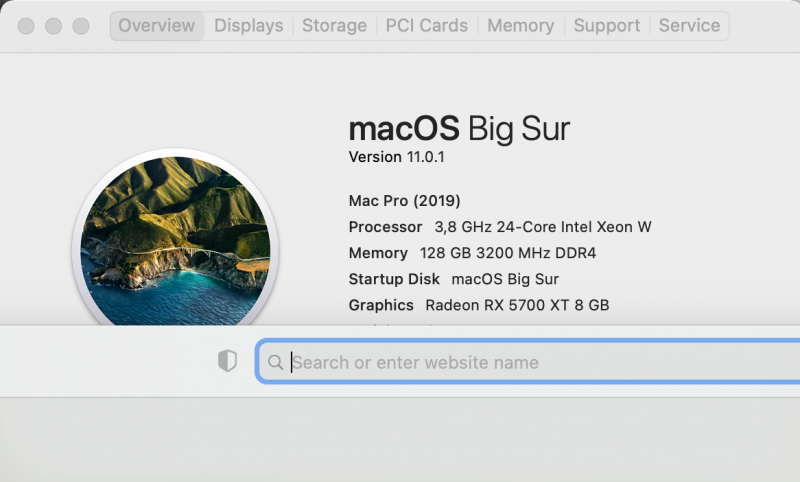Open the Support tab
The image size is (800, 482).
[606, 26]
